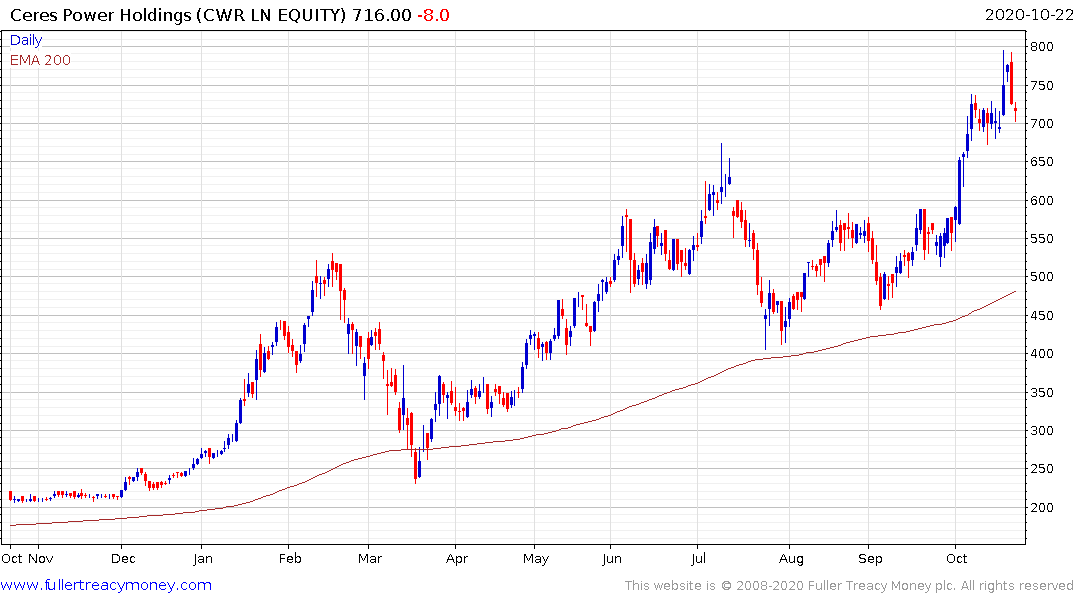Click the 700 price axis label

pos(1041,123)
